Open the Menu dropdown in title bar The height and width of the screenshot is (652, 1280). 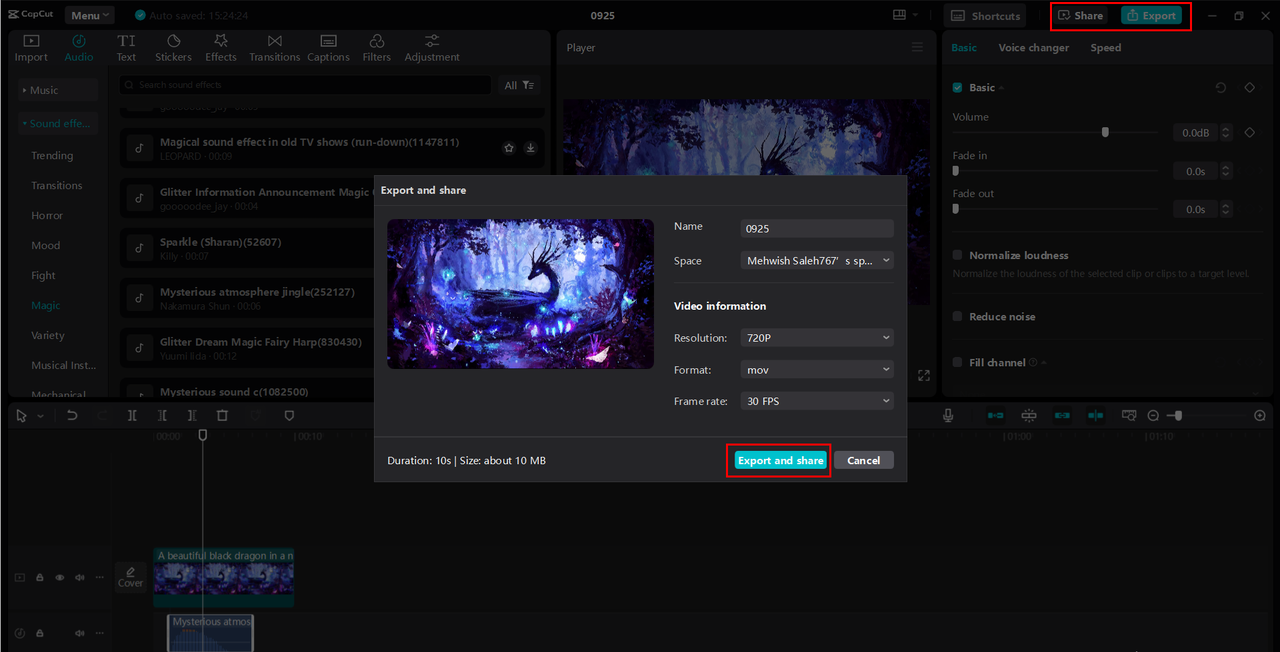pos(90,15)
